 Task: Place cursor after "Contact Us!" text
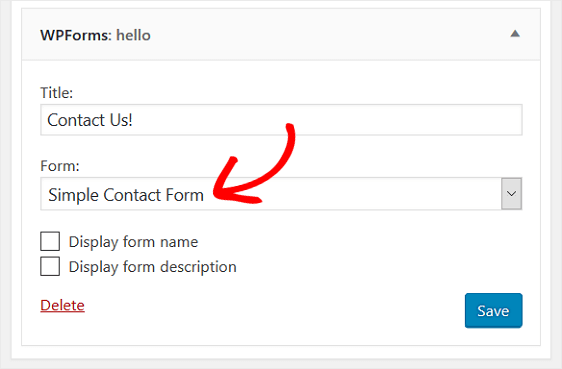coord(134,120)
